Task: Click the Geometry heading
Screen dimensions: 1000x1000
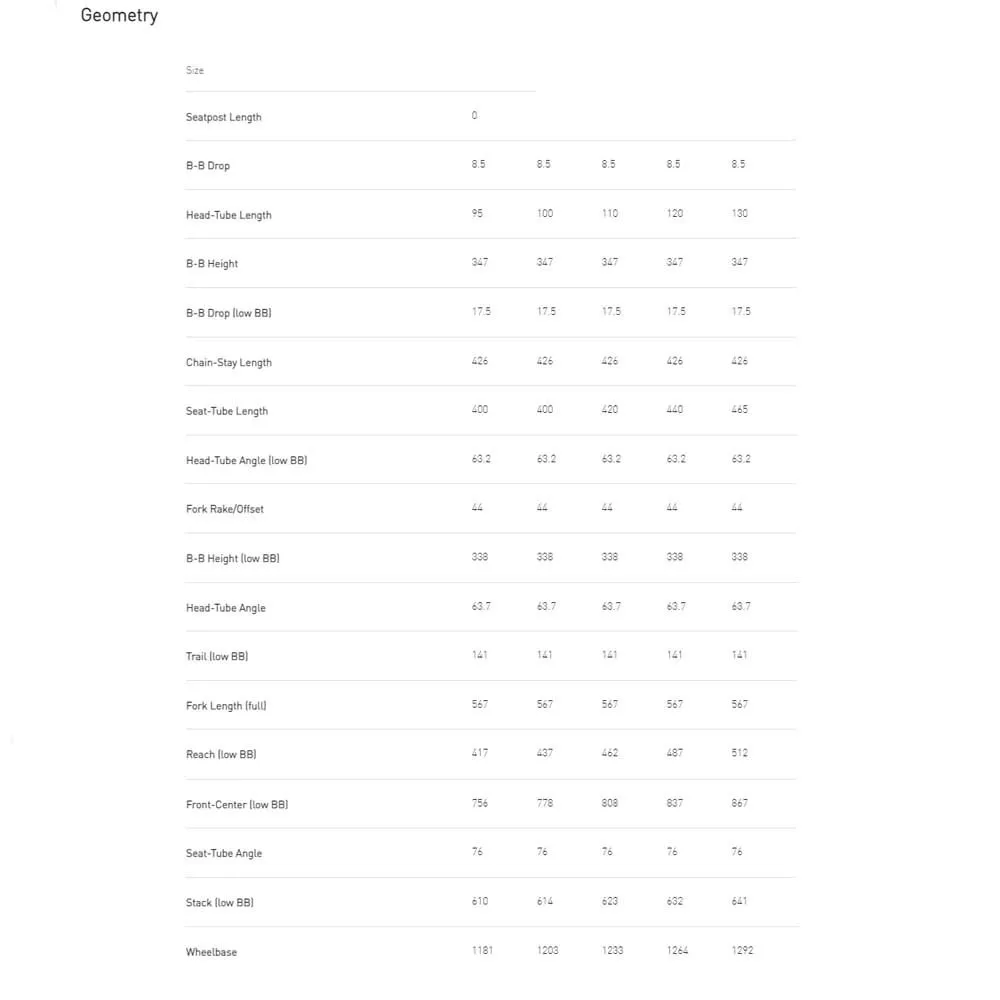Action: (119, 15)
